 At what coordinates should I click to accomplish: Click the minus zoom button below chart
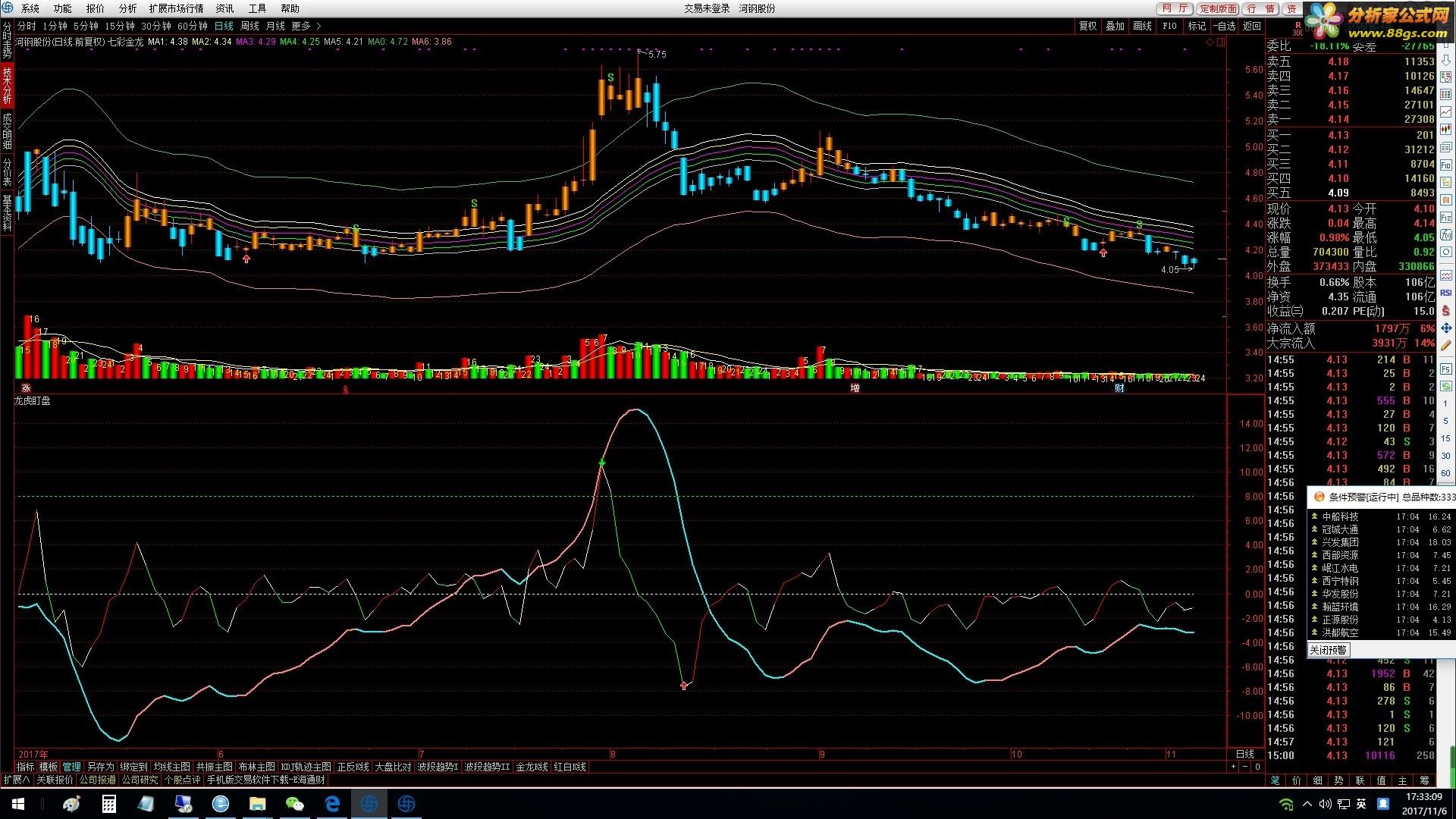pyautogui.click(x=1245, y=767)
